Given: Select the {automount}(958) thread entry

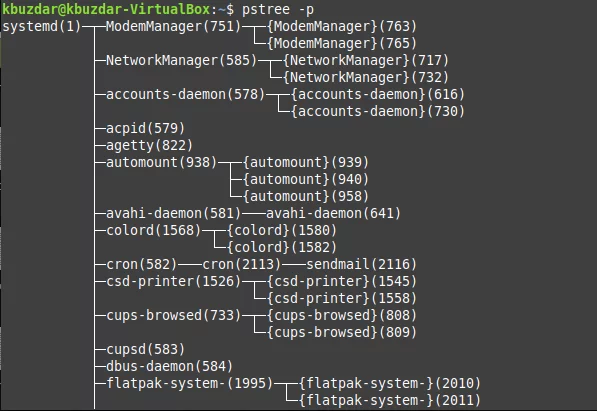Looking at the screenshot, I should tap(306, 197).
